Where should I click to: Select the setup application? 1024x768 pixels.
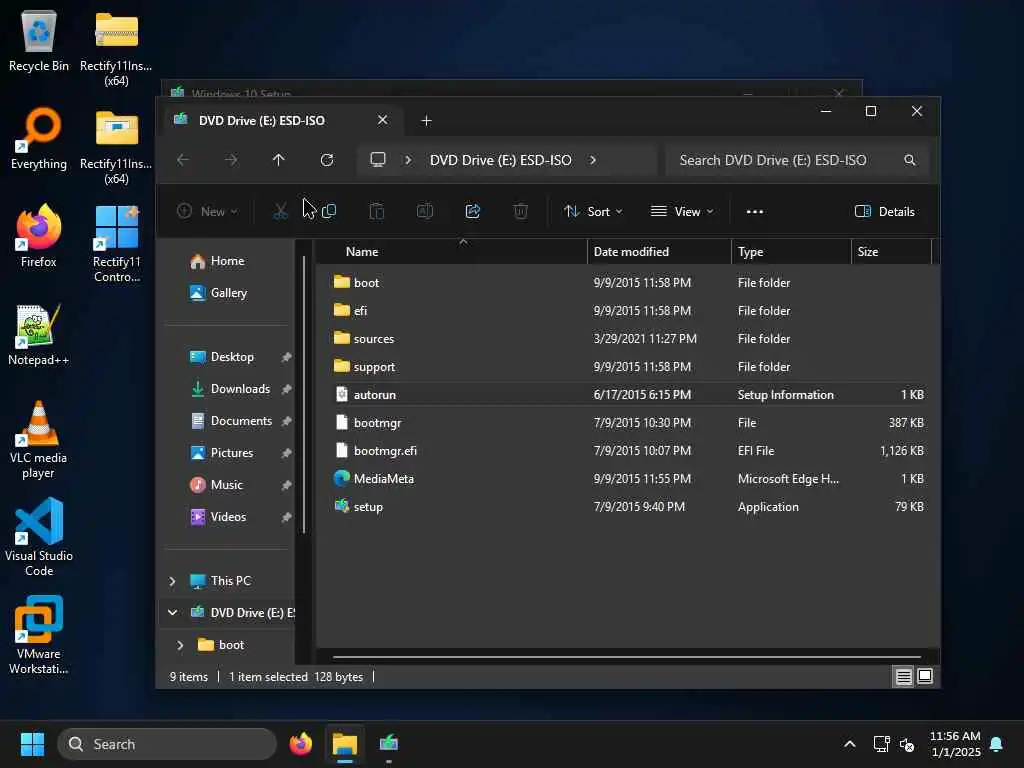628,507
